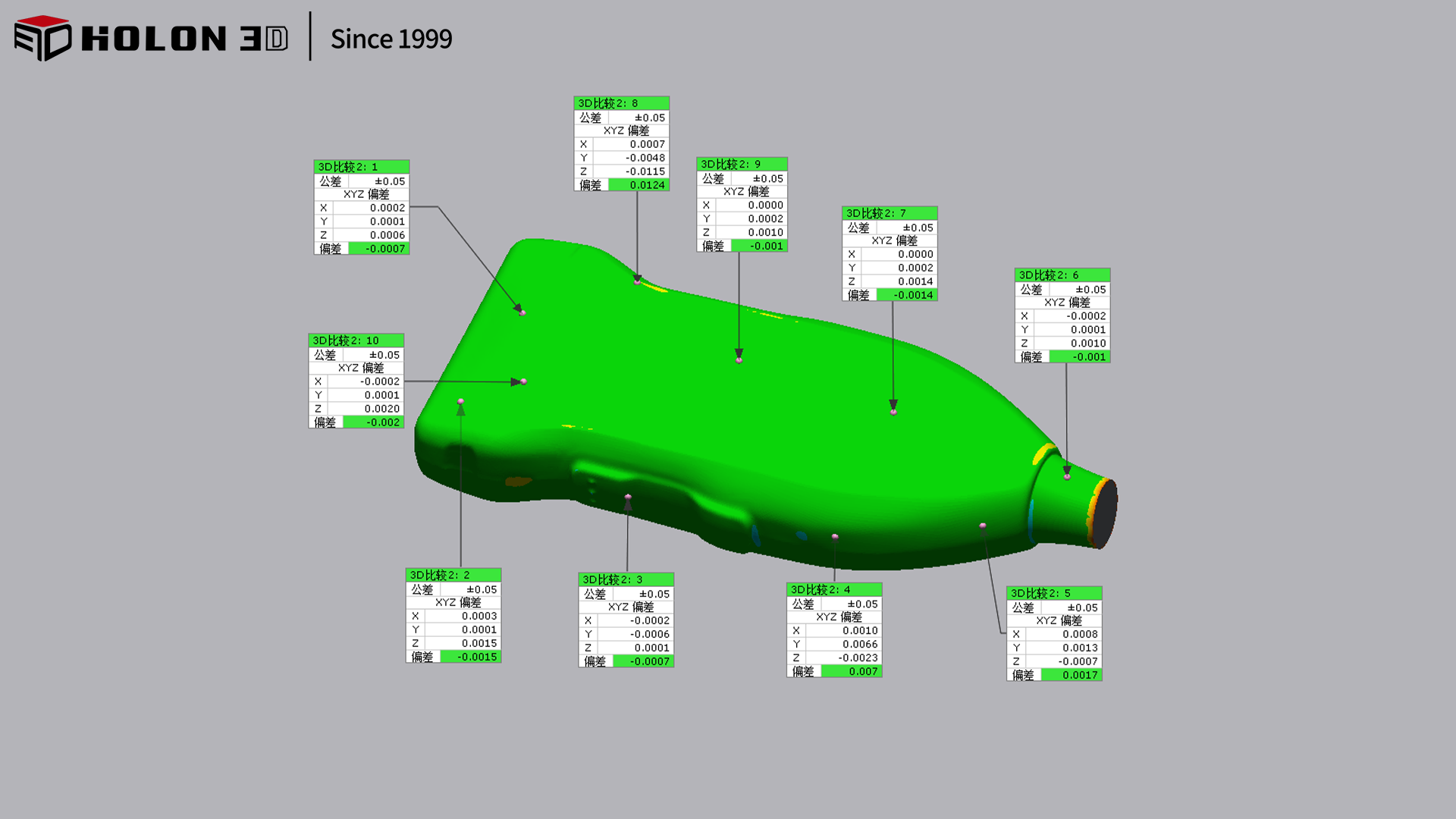This screenshot has height=819, width=1456.
Task: Click the tolerance ±0.05 cell in annotation 7
Action: pyautogui.click(x=918, y=227)
